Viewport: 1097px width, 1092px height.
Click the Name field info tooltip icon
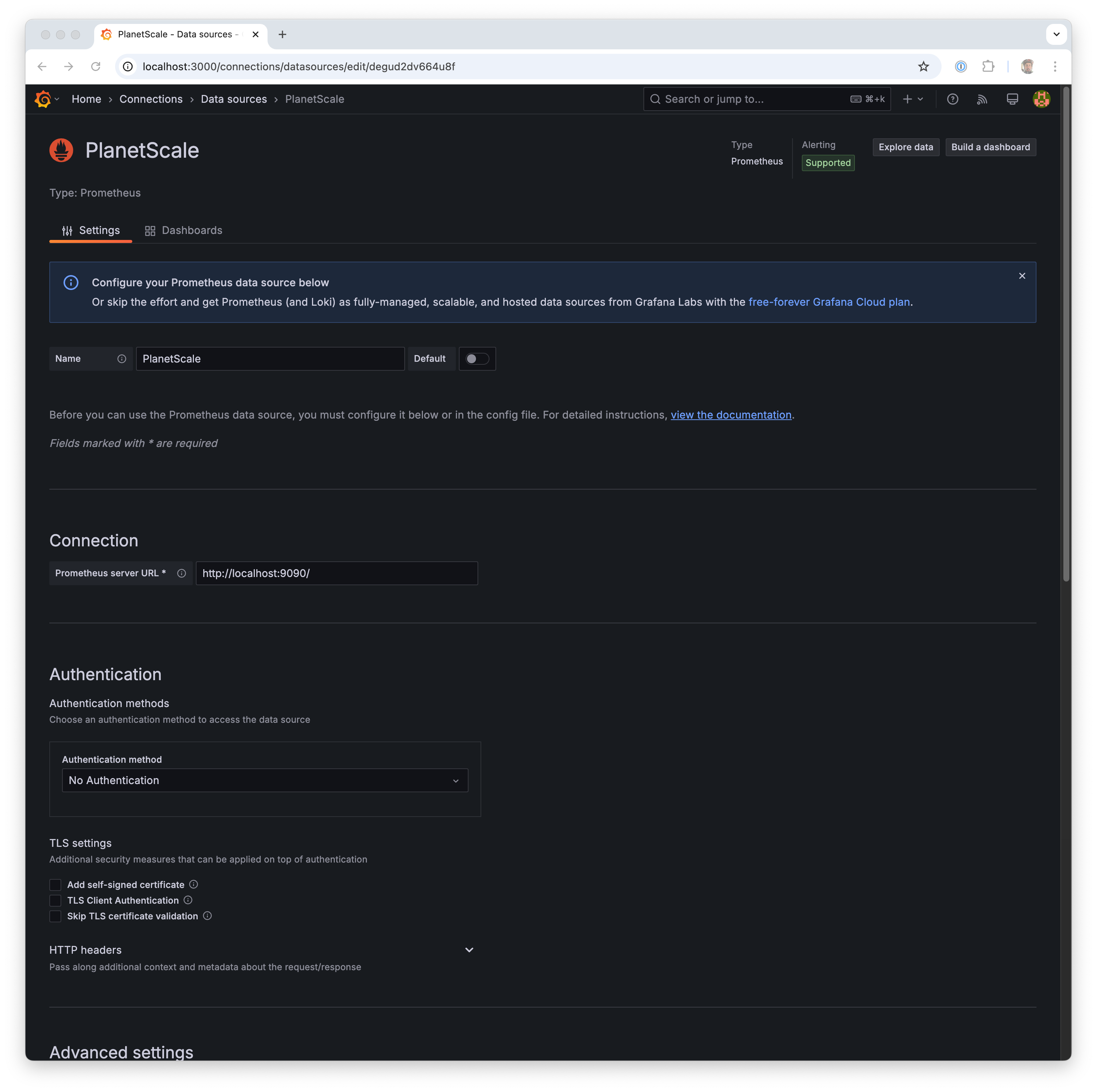point(121,358)
